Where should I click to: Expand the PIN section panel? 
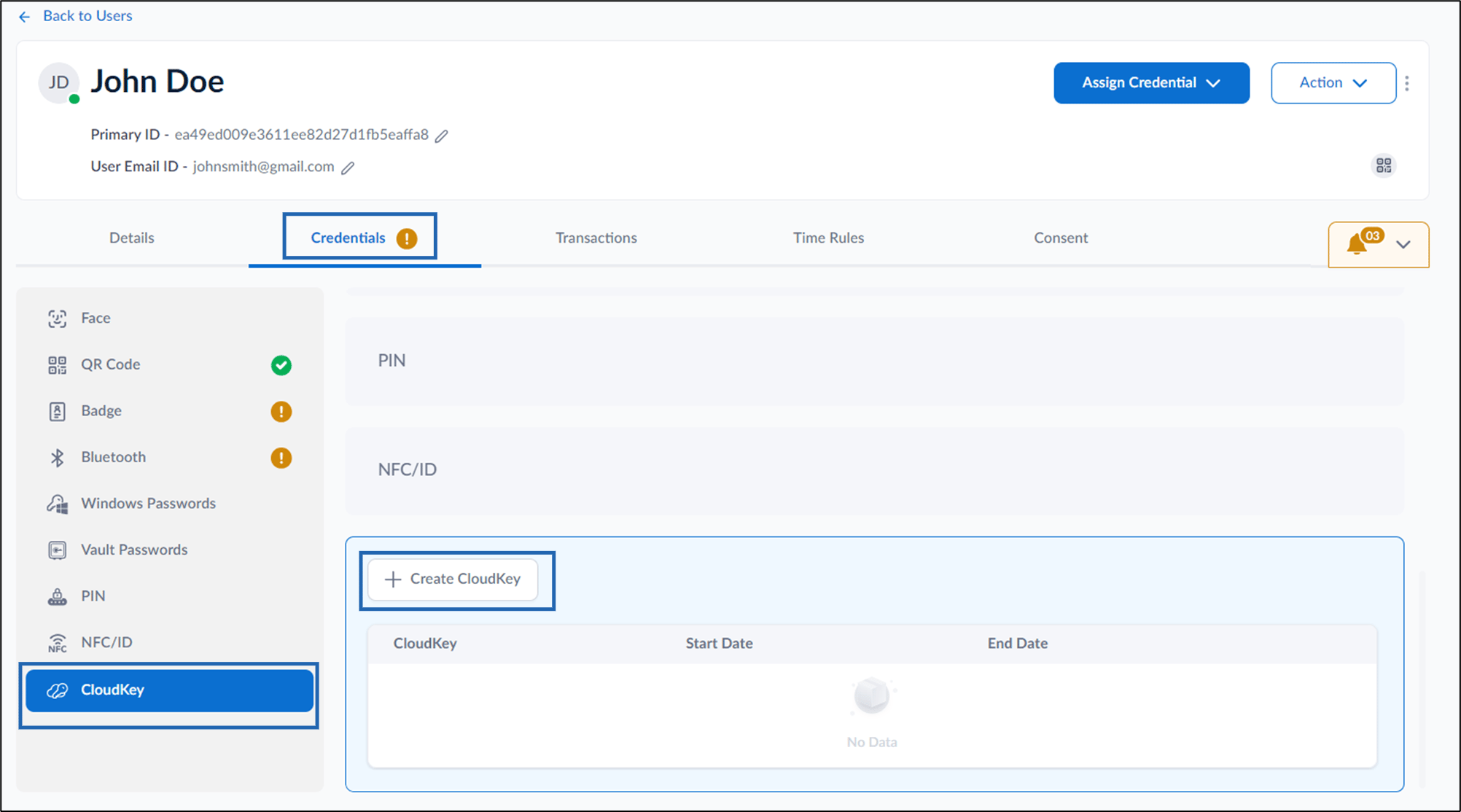click(x=874, y=361)
